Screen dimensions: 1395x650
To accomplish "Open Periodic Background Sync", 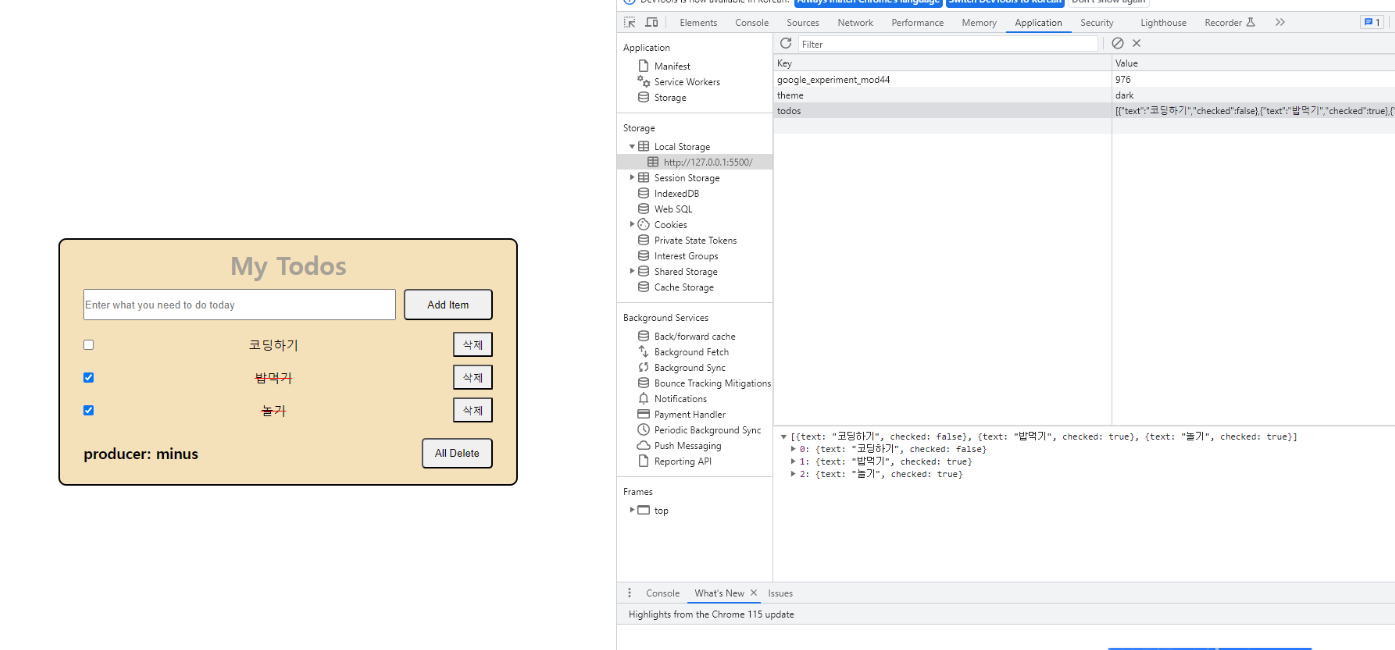I will coord(707,430).
